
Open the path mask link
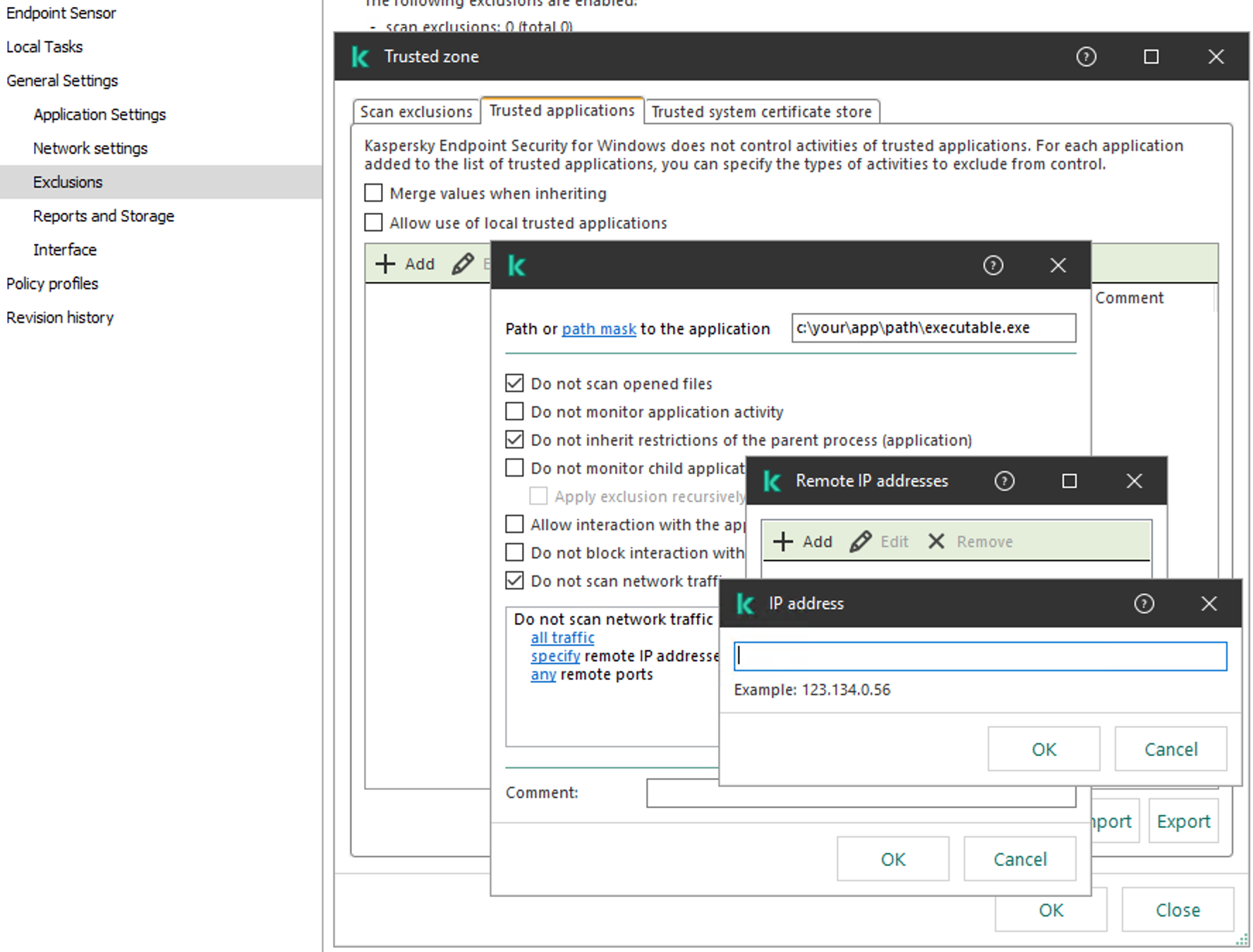tap(598, 329)
